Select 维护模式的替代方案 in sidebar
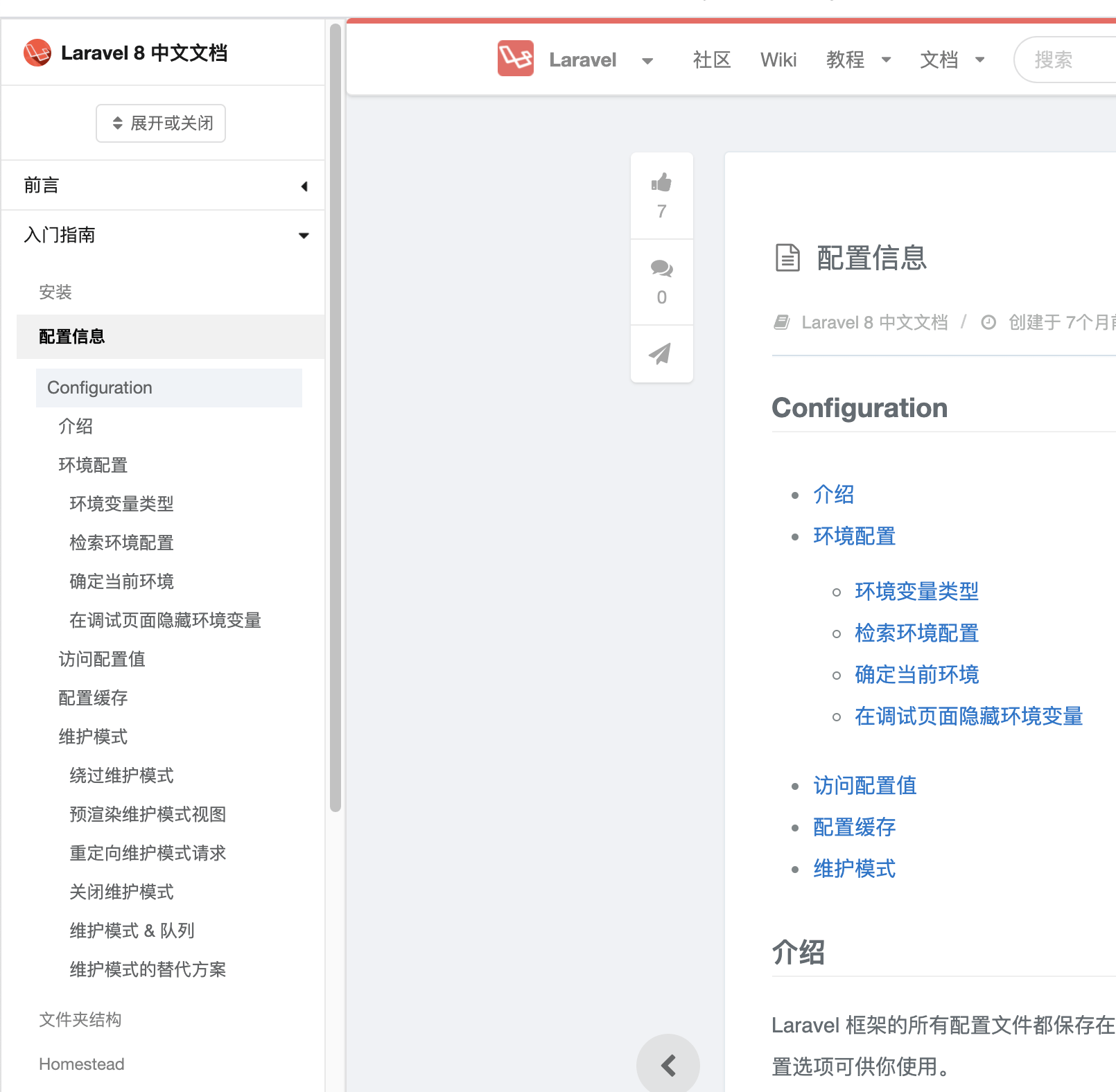The width and height of the screenshot is (1116, 1092). (x=148, y=969)
